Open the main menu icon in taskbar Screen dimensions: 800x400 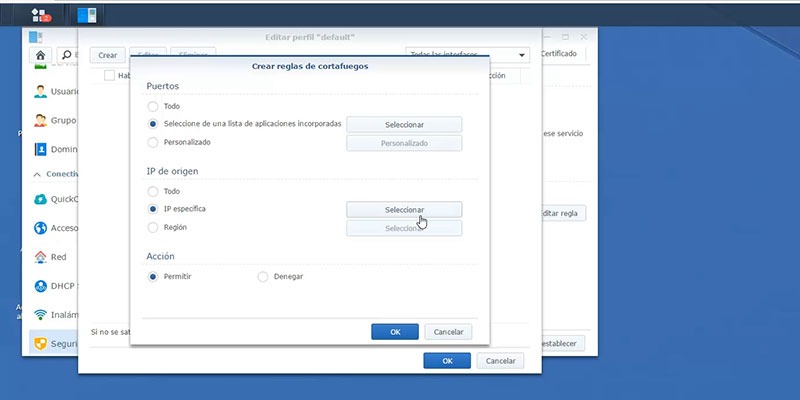40,15
